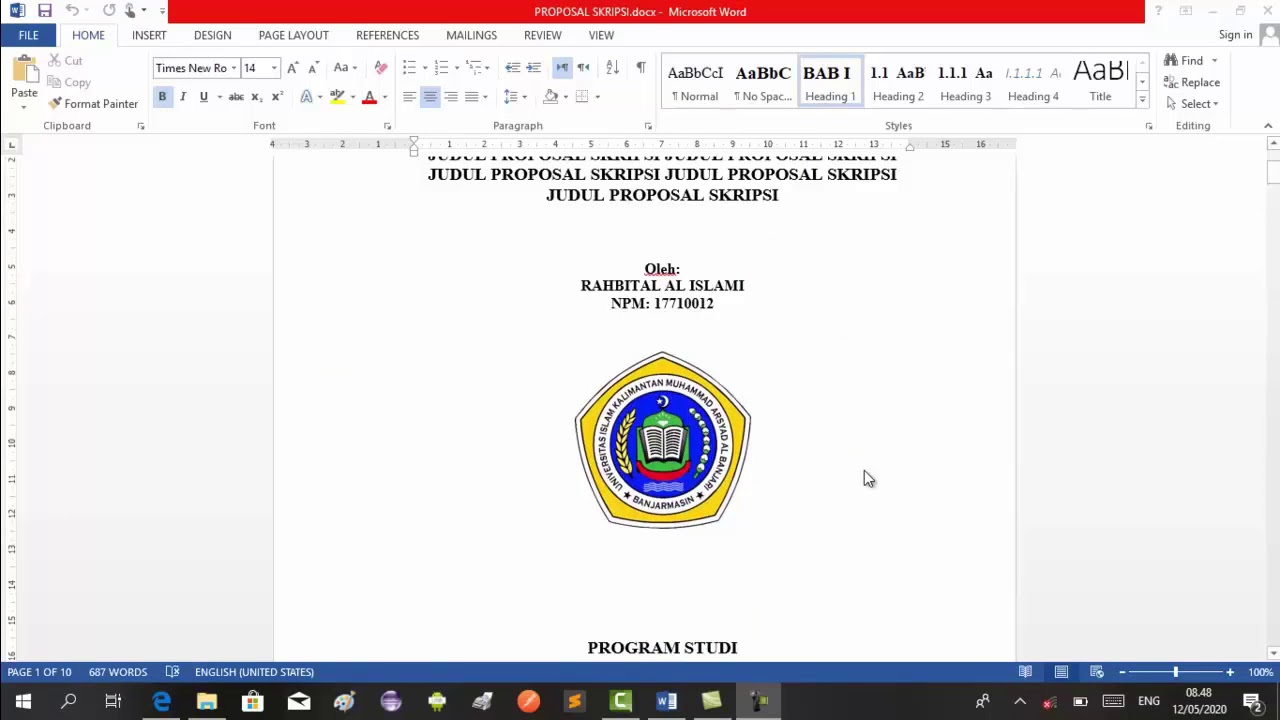Apply the Title style
Image resolution: width=1280 pixels, height=720 pixels.
tap(1100, 82)
